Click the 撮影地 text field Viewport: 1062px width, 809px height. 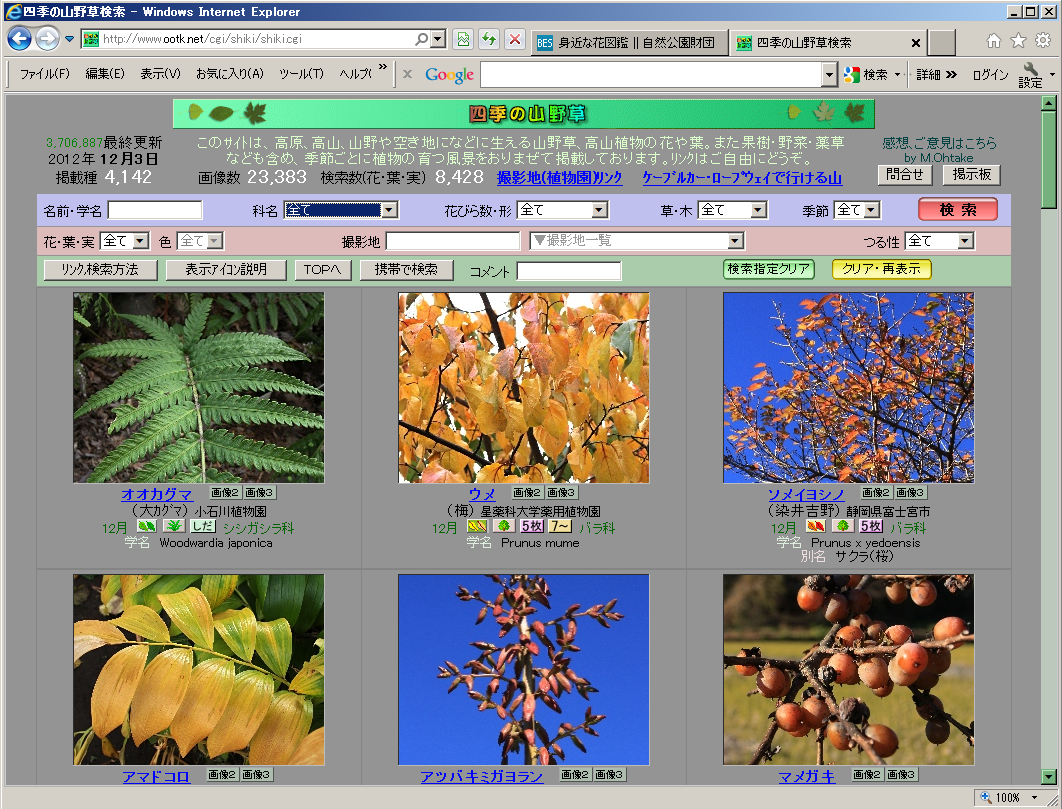tap(452, 241)
